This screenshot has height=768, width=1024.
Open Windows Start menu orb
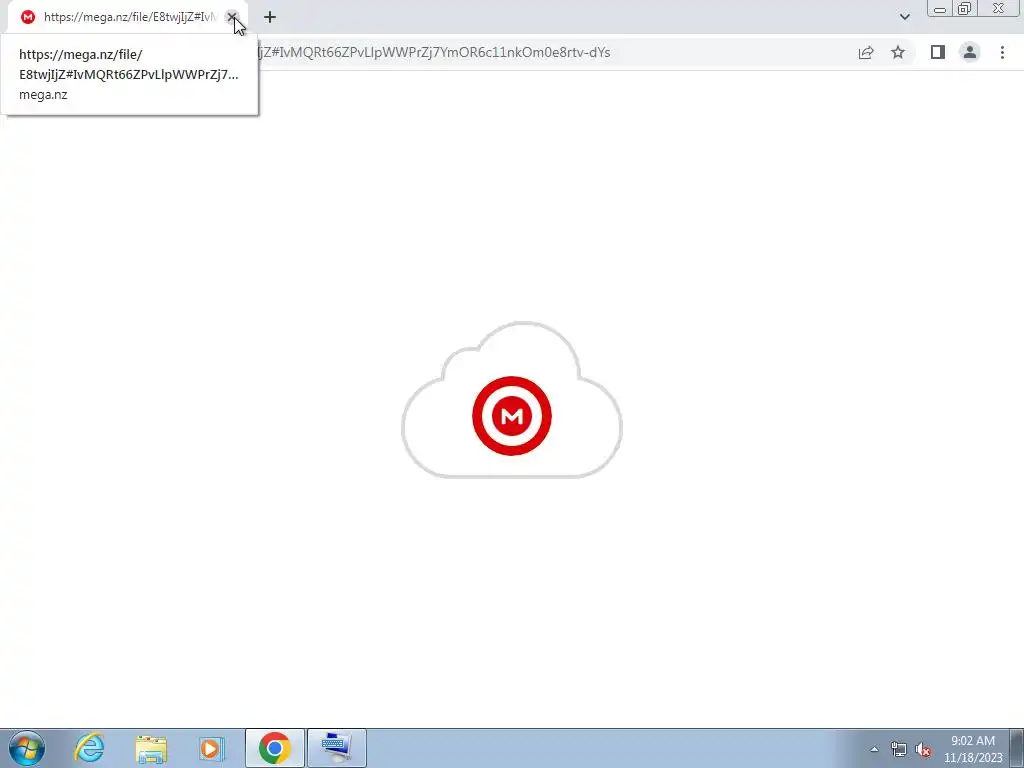click(x=27, y=748)
